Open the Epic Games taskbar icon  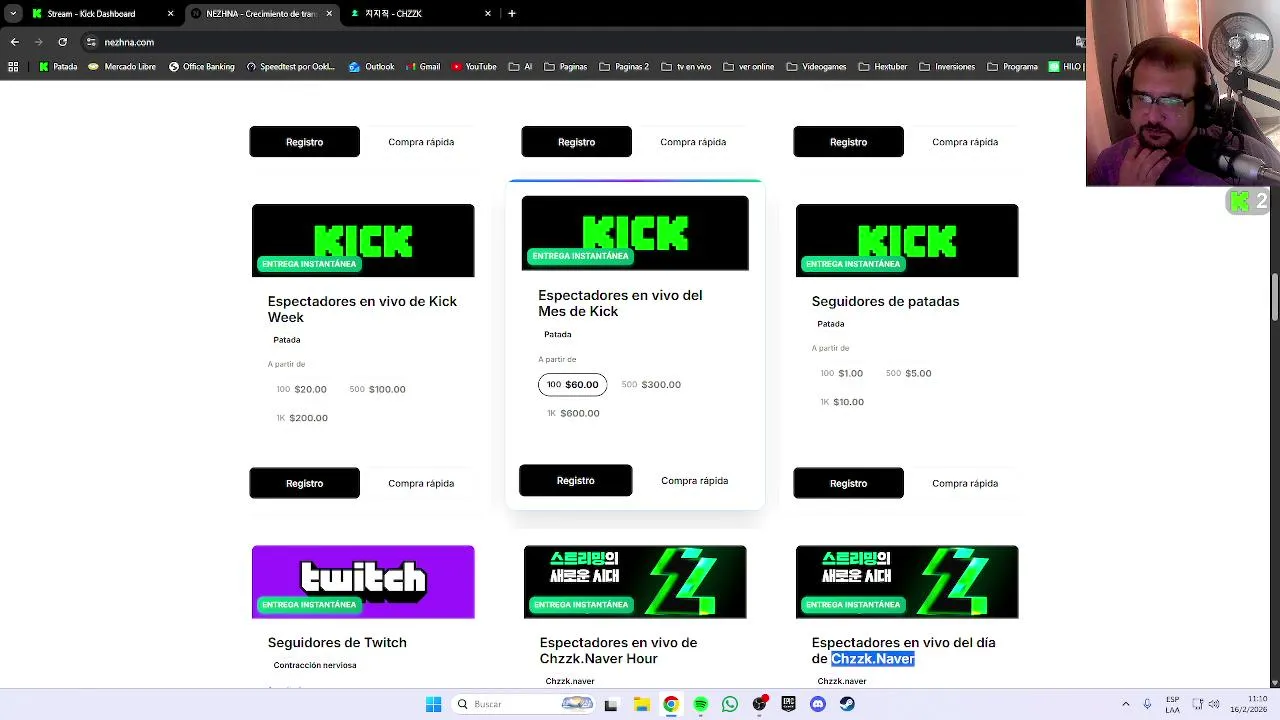pyautogui.click(x=789, y=704)
